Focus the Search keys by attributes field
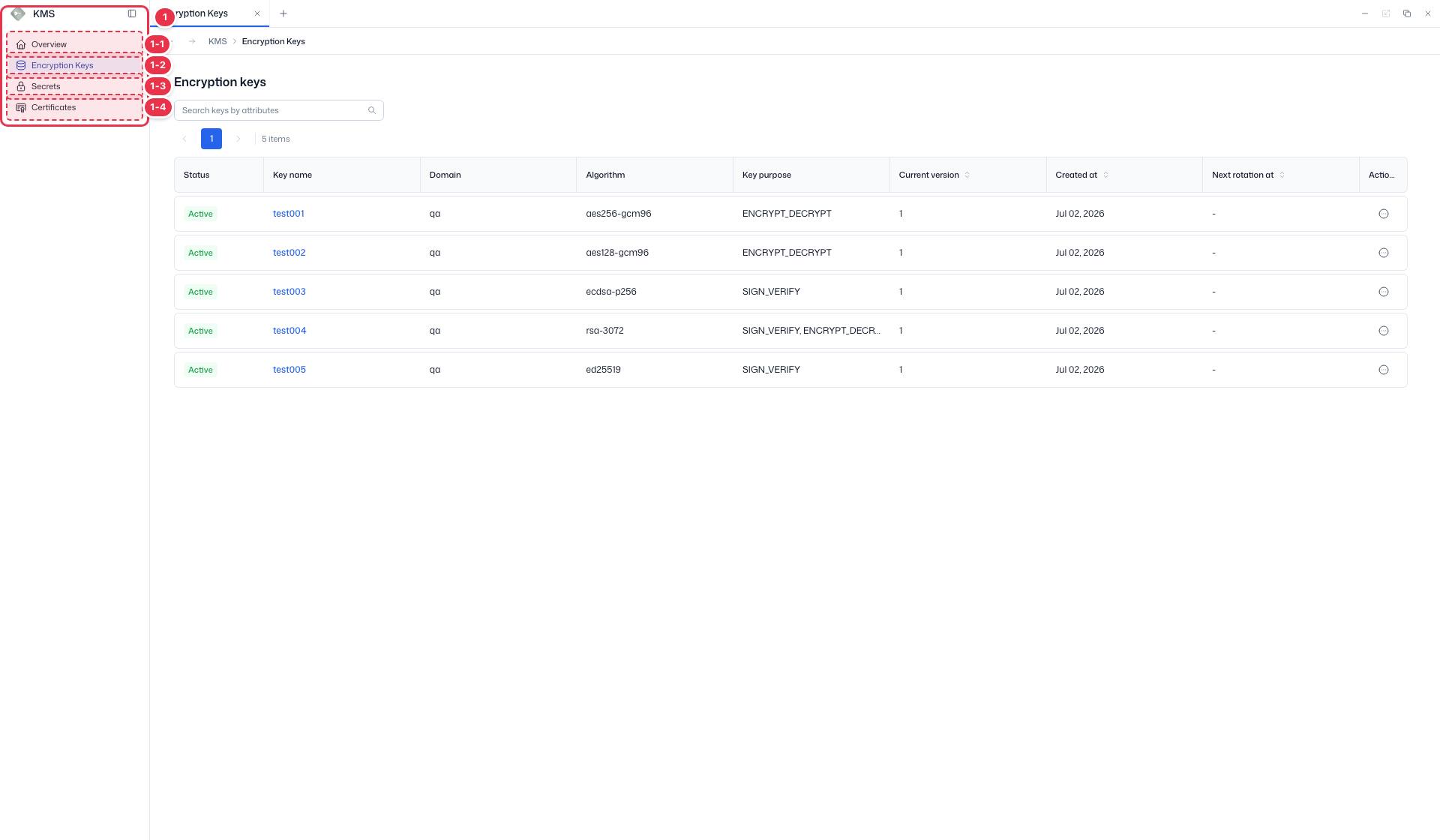1440x840 pixels. click(279, 110)
